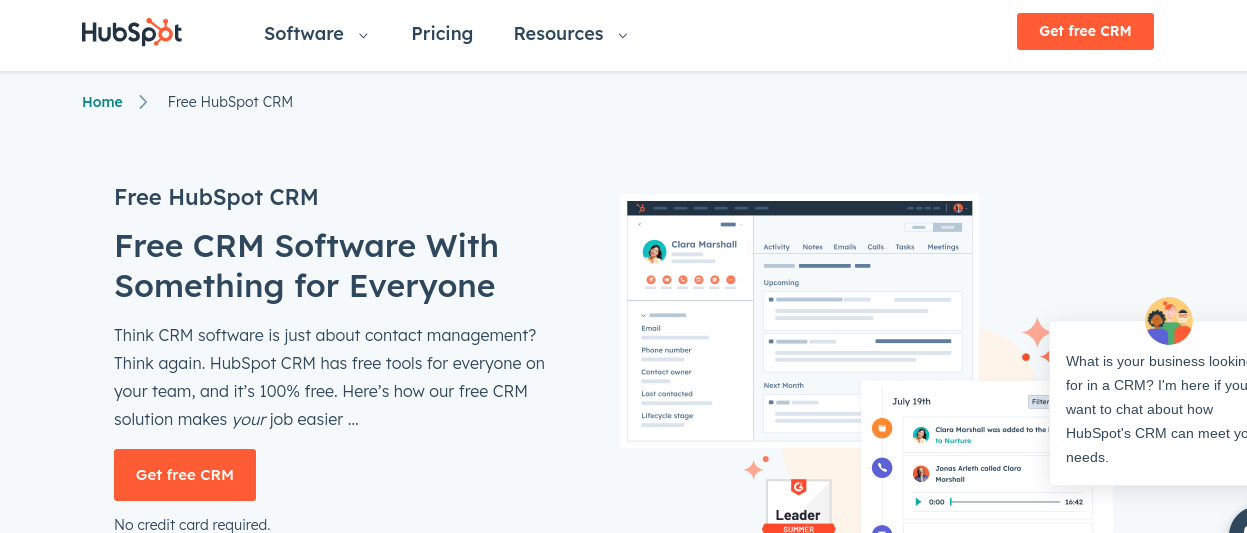Click the main Free CRM Software heading
1247x533 pixels.
click(306, 266)
